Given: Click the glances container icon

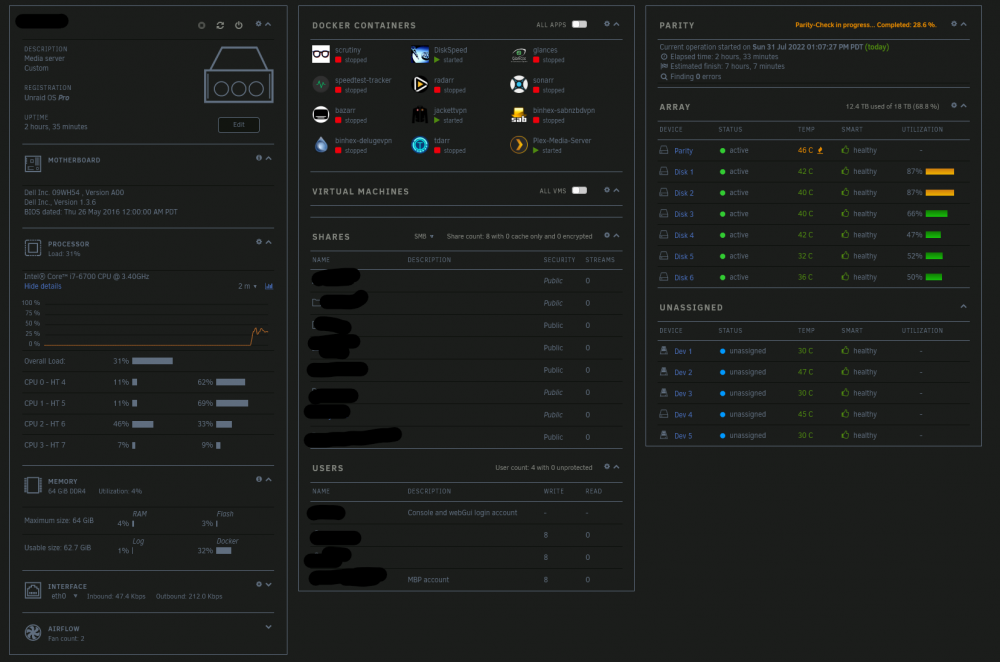Looking at the screenshot, I should pos(518,54).
